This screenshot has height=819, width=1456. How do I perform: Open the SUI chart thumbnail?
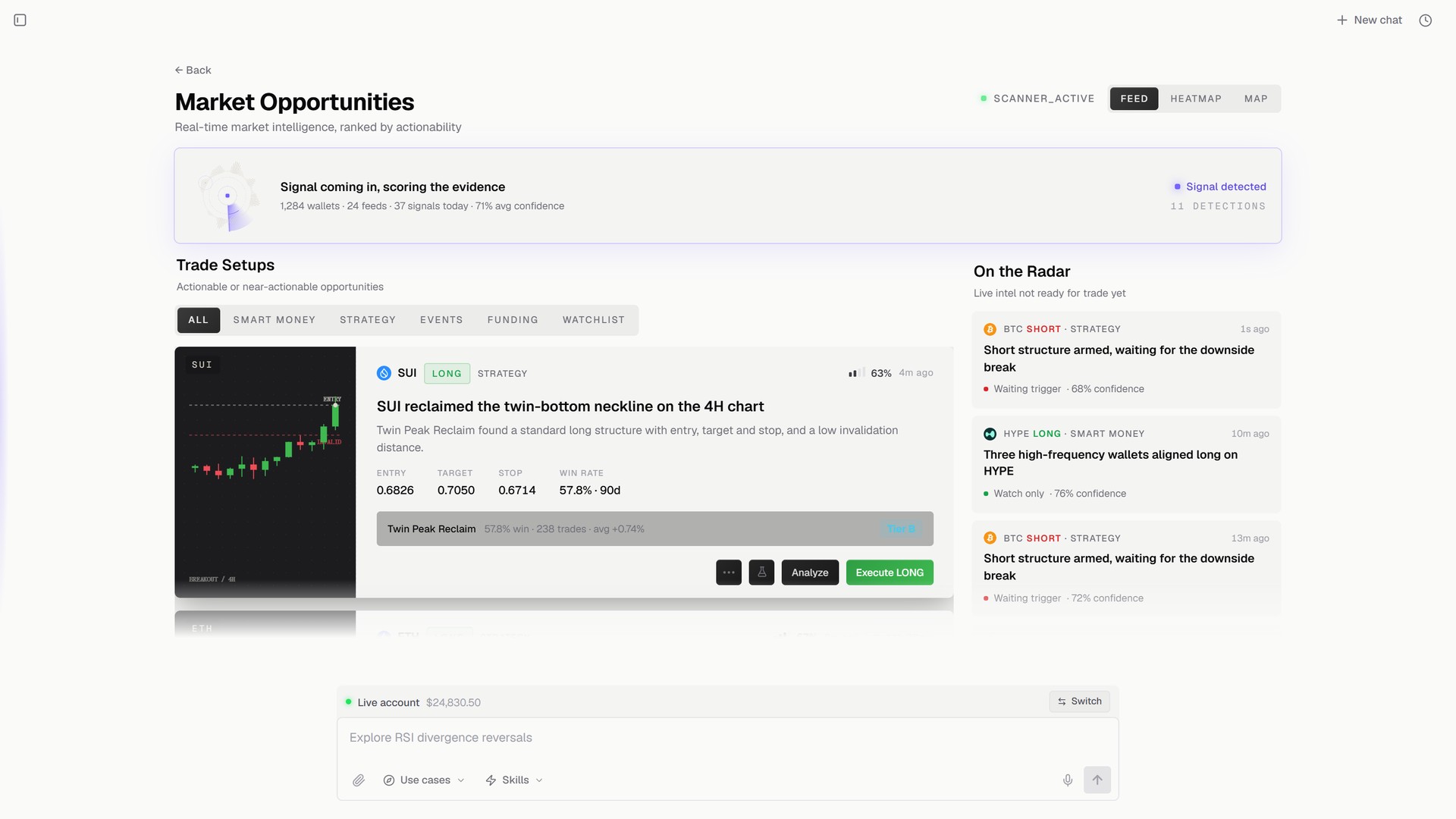[x=265, y=472]
